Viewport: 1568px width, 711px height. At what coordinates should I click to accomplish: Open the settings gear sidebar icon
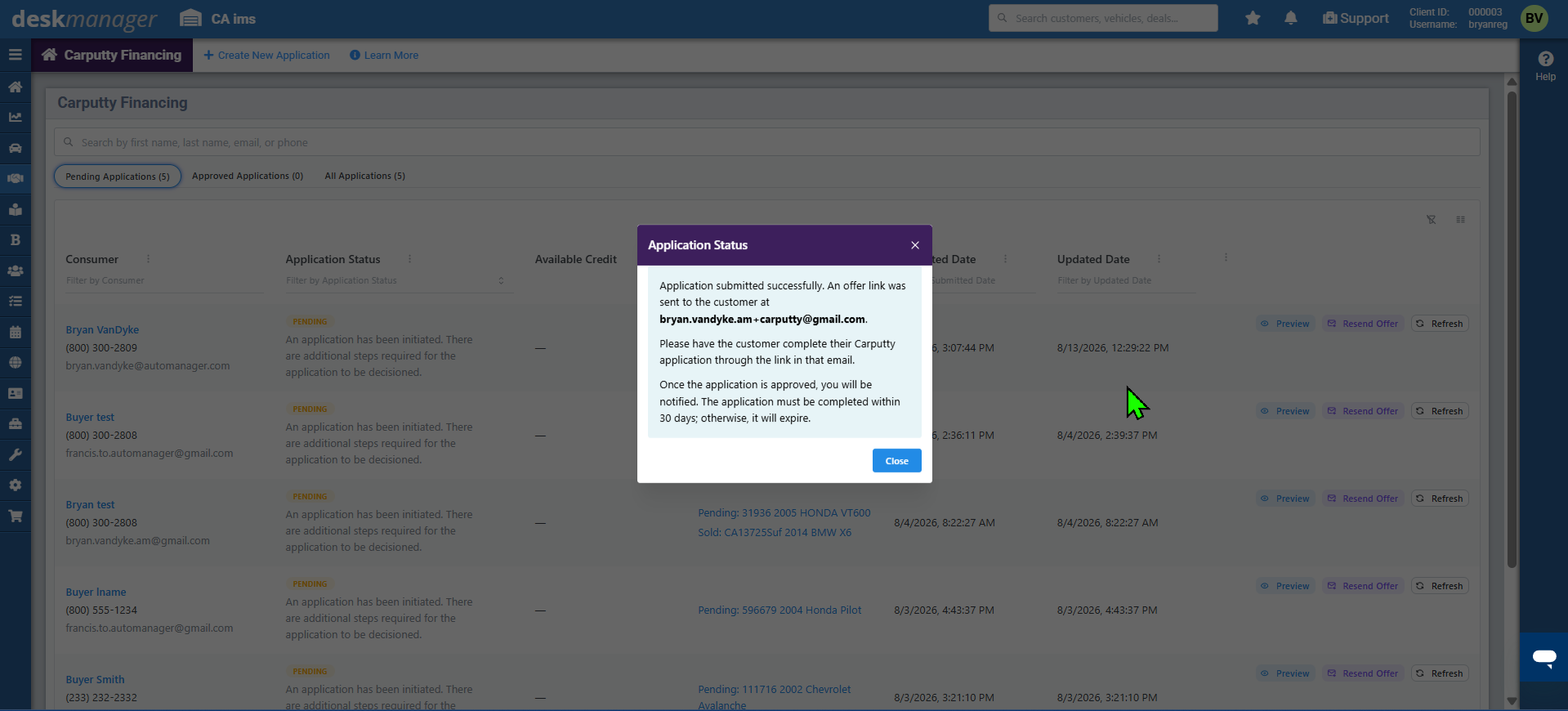pyautogui.click(x=15, y=485)
